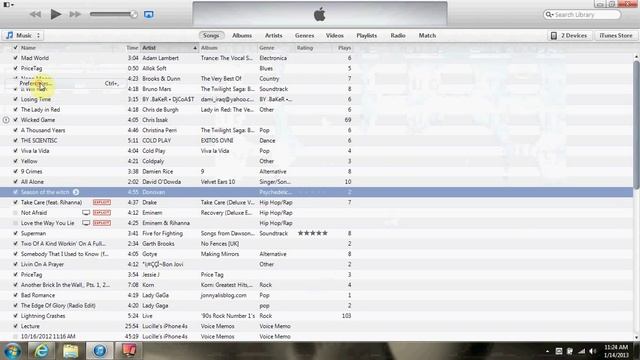
Task: Click the network signal tray icon
Action: (x=581, y=351)
